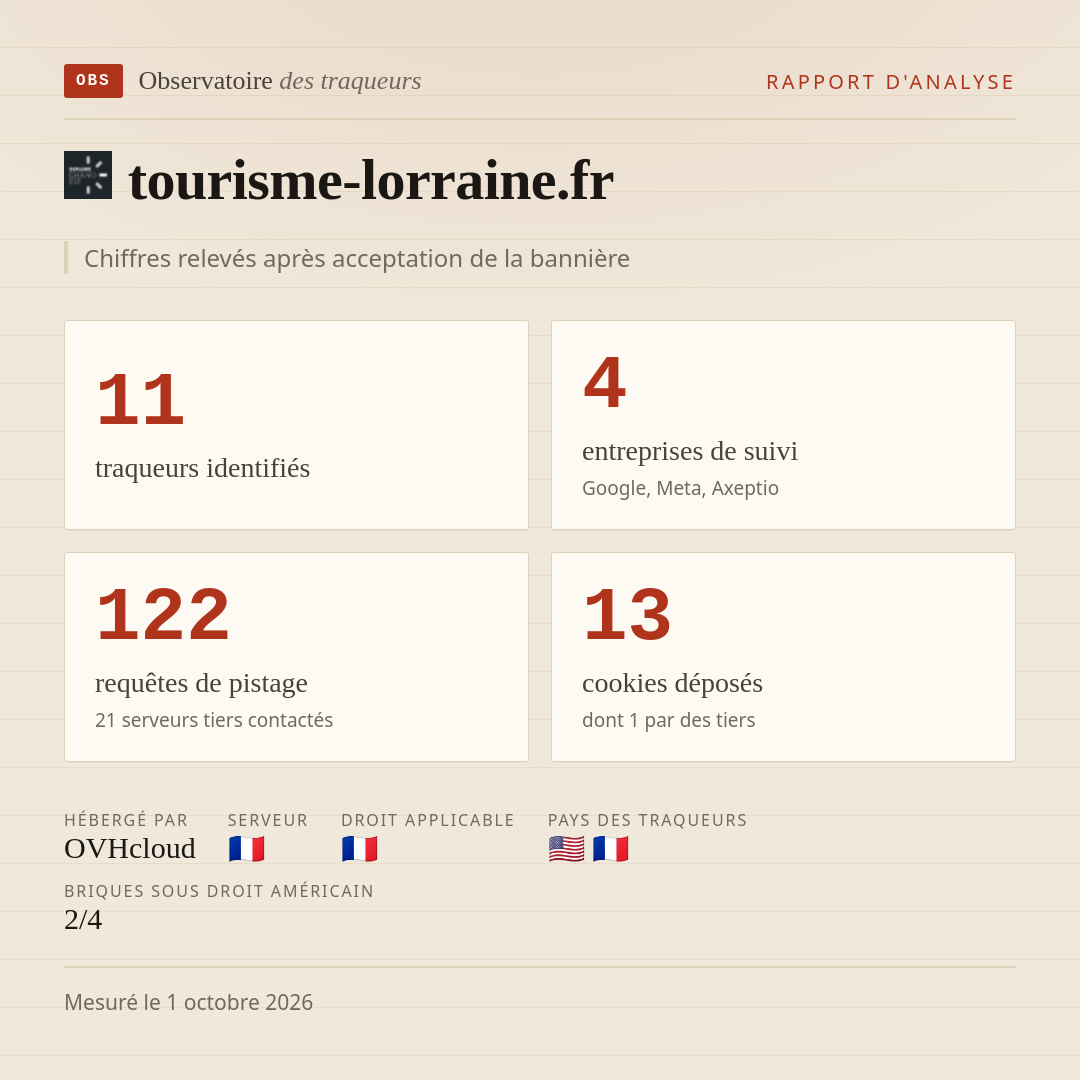Open the 11 traqueurs identifiés card
This screenshot has width=1080, height=1080.
click(296, 425)
